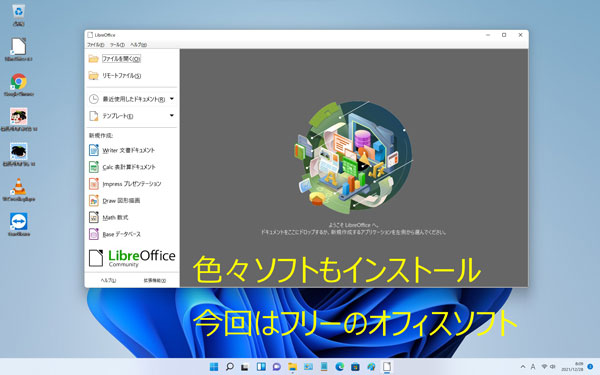Show 最近使用したドキュメント recent documents list

(x=127, y=99)
